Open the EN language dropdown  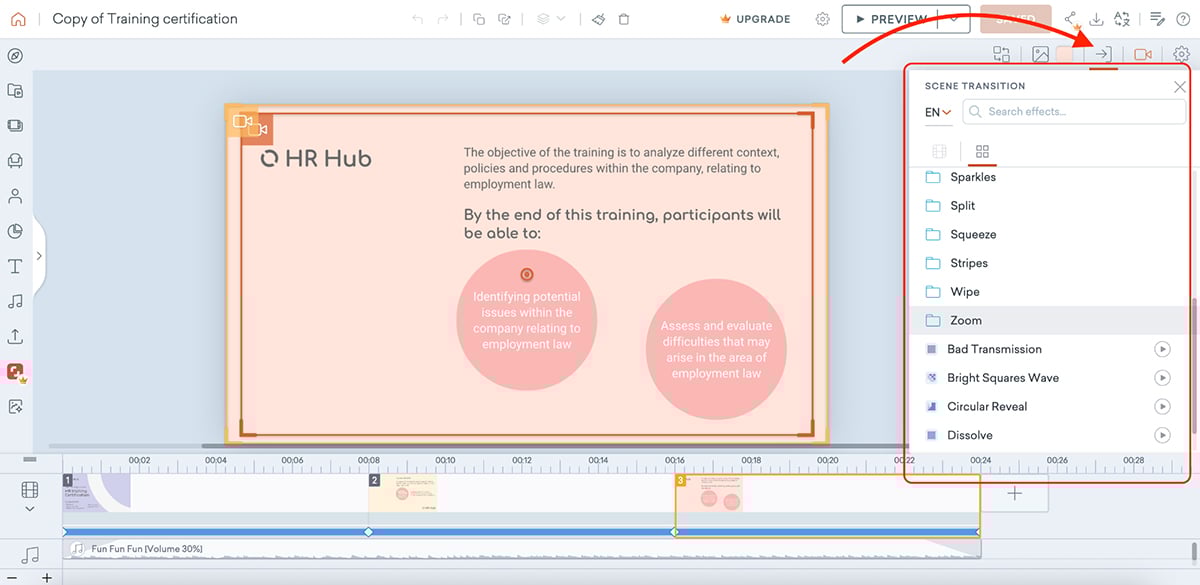(x=934, y=112)
